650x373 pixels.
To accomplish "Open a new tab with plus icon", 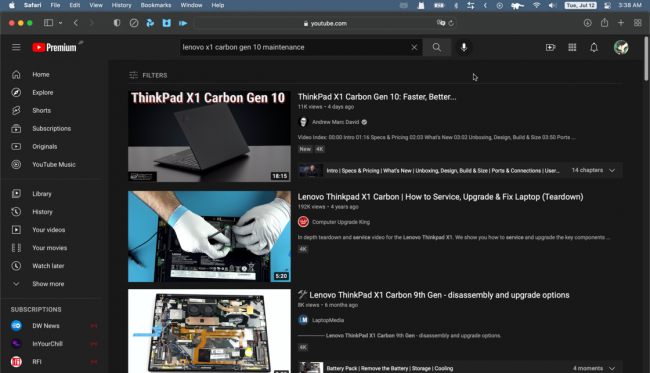I will point(621,23).
